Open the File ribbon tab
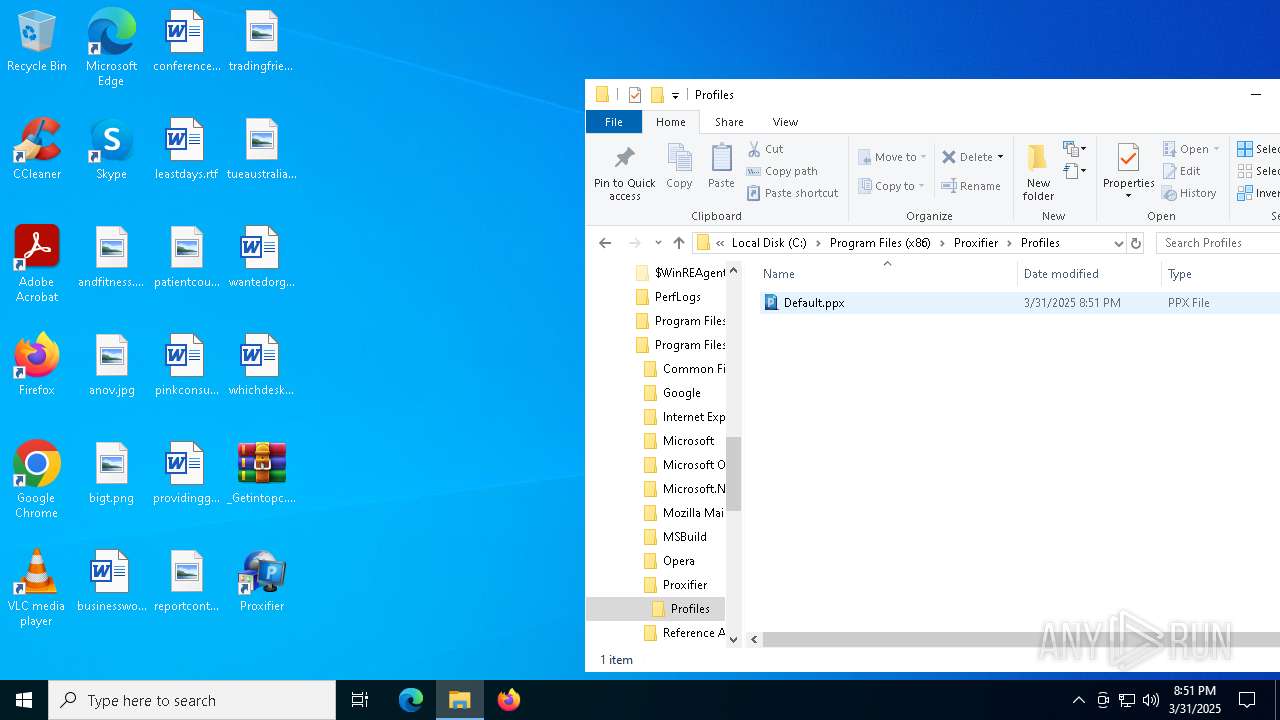The height and width of the screenshot is (720, 1280). (x=614, y=122)
